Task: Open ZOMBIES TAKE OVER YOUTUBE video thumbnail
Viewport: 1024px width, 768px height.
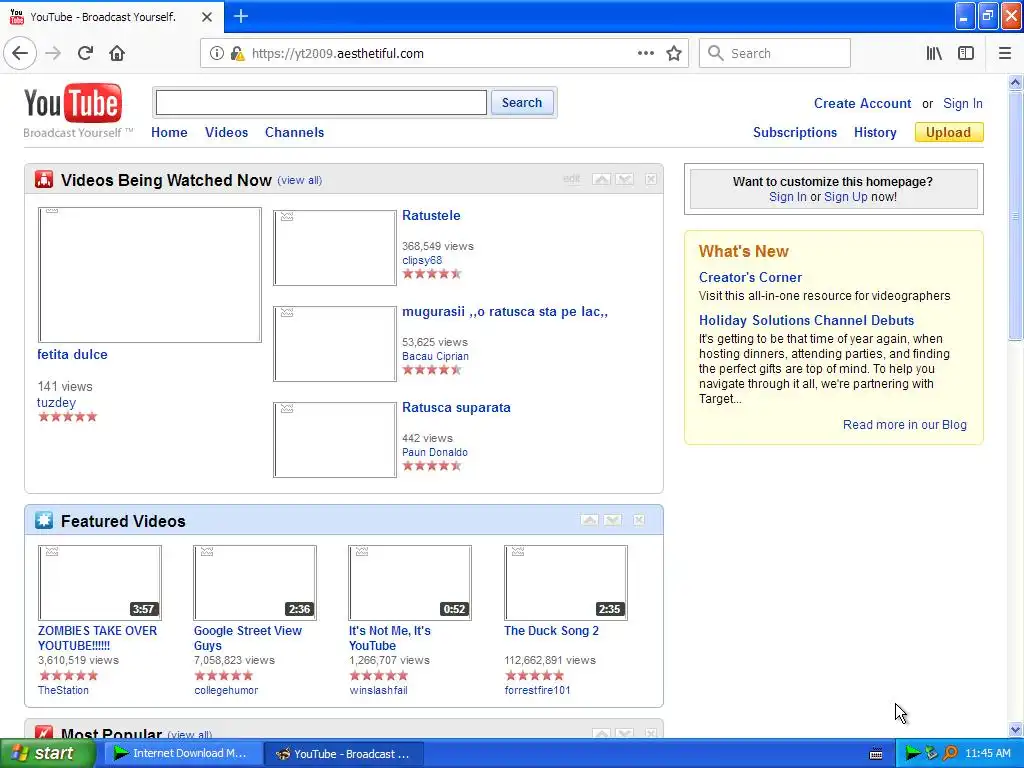Action: [x=100, y=583]
